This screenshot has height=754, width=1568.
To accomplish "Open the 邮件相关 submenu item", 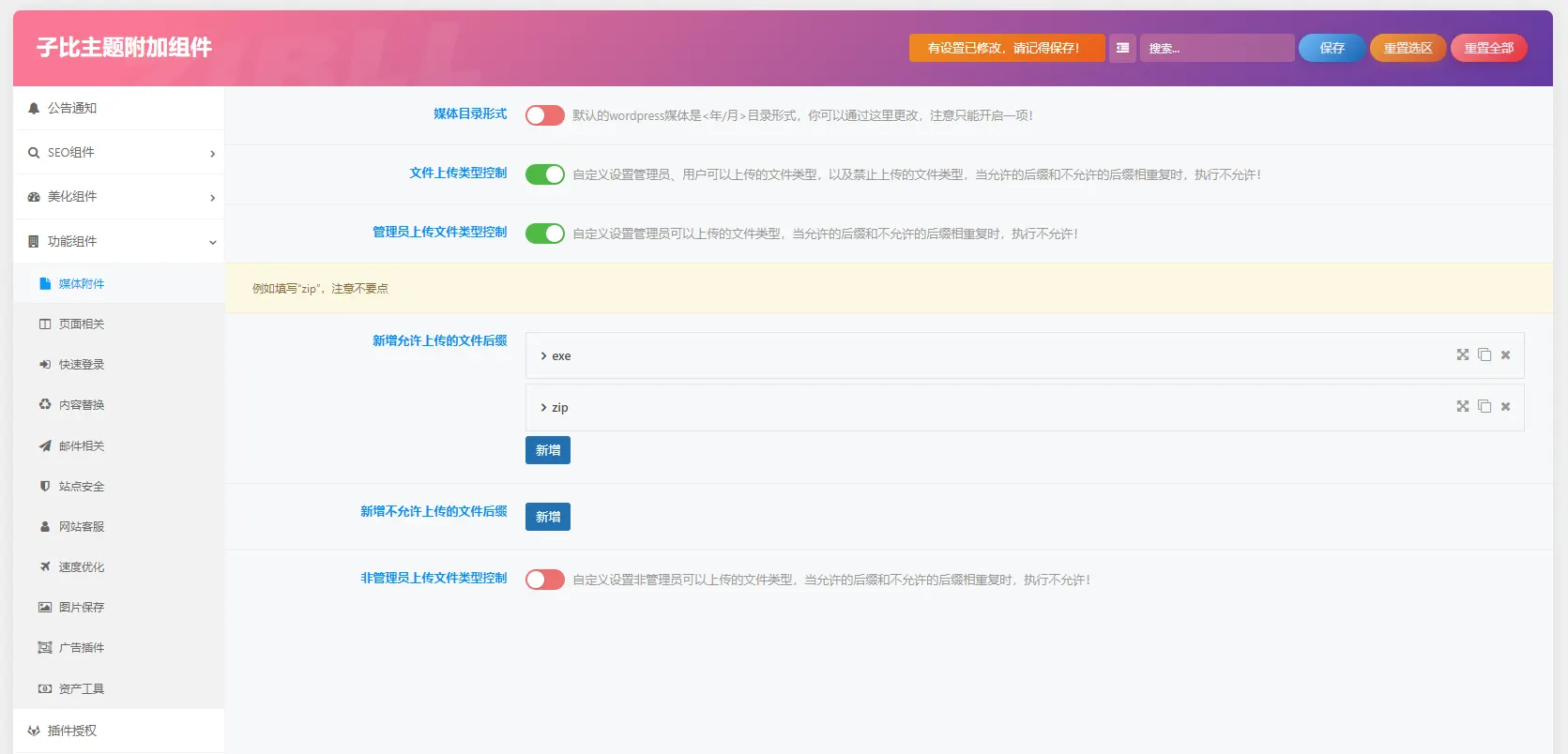I will (x=118, y=446).
